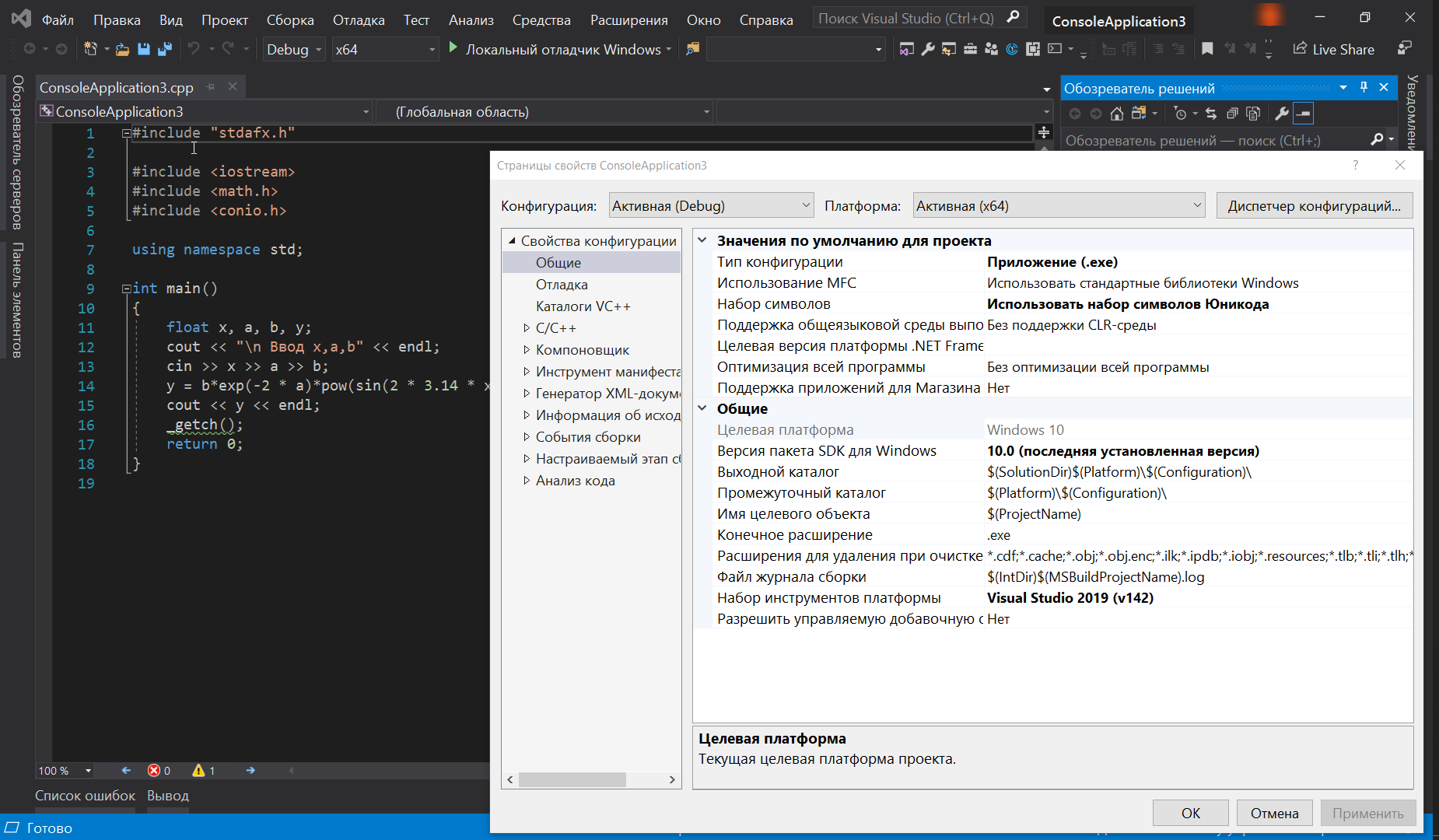
Task: Click the property tree horizontal scrollbar thumb
Action: 572,779
